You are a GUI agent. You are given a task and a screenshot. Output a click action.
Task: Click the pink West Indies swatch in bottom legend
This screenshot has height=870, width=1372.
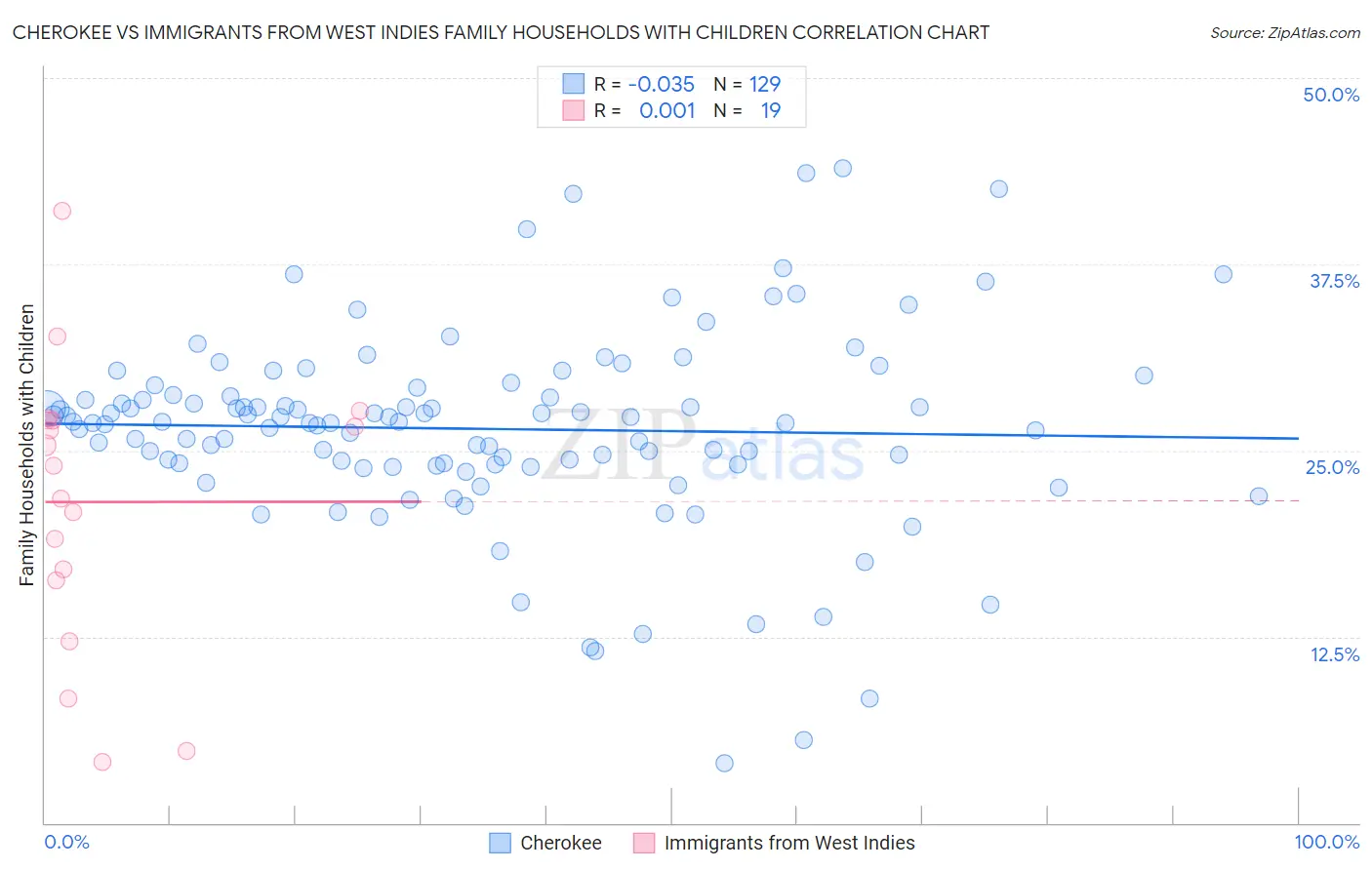[x=644, y=843]
